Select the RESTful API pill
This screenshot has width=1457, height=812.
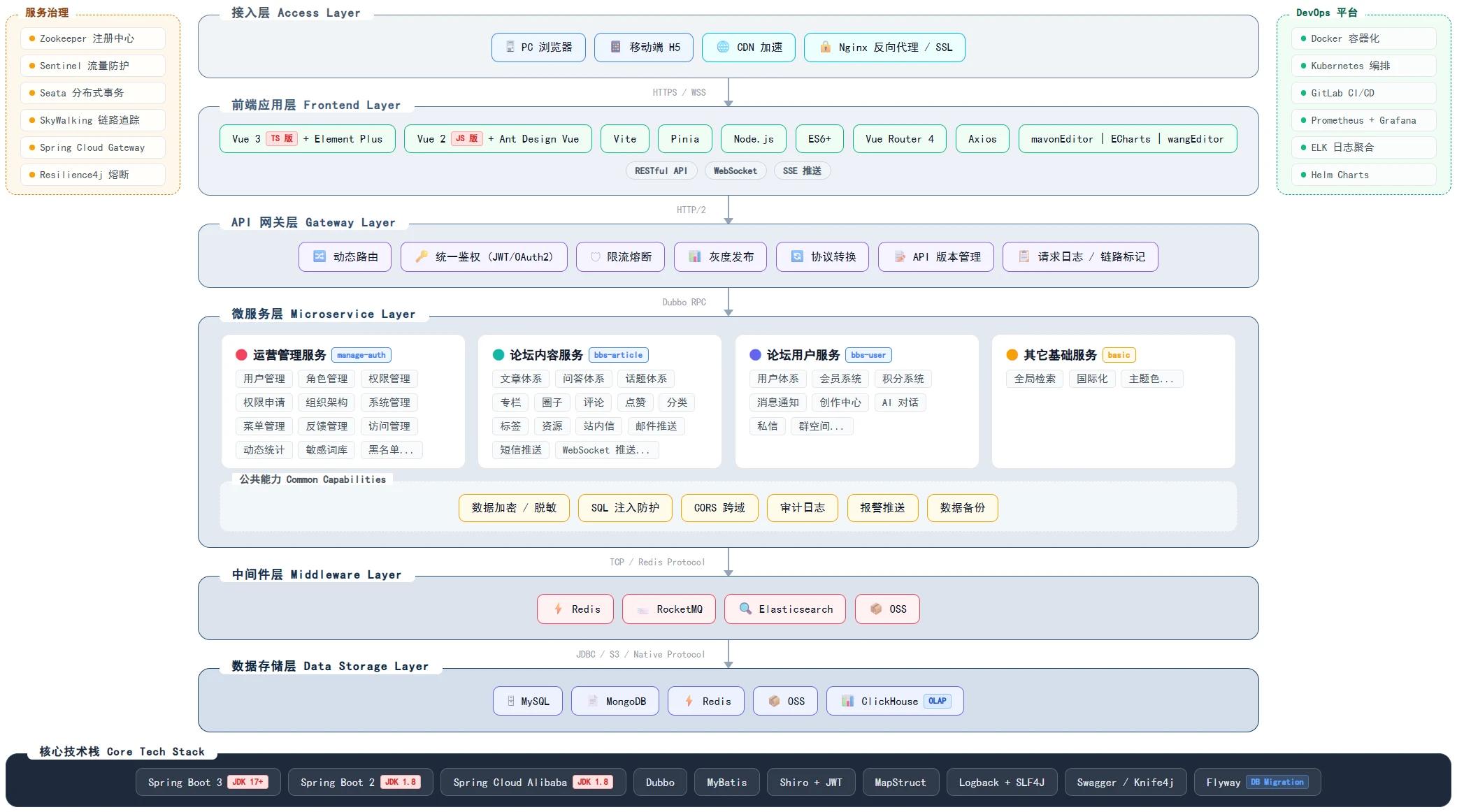[661, 171]
